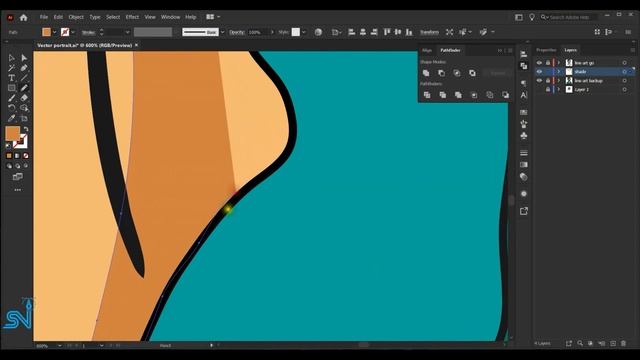Open stroke weight dropdown
This screenshot has height=360, width=640.
point(127,32)
